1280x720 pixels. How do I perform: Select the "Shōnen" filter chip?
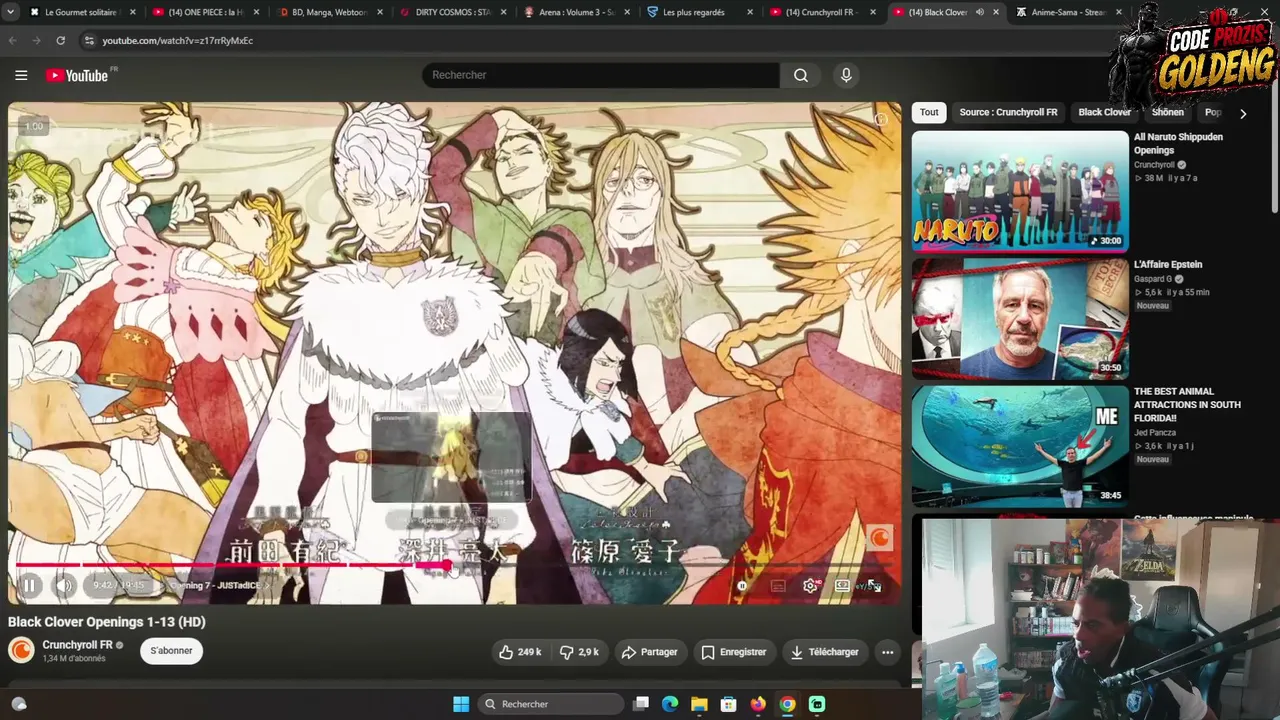1167,112
